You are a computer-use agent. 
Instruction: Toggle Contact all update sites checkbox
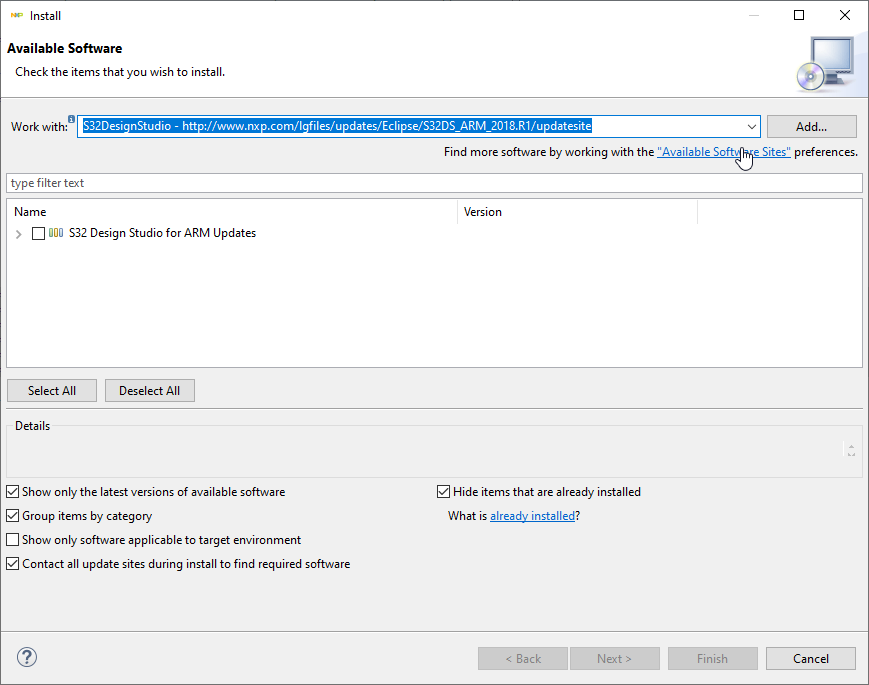(x=12, y=564)
